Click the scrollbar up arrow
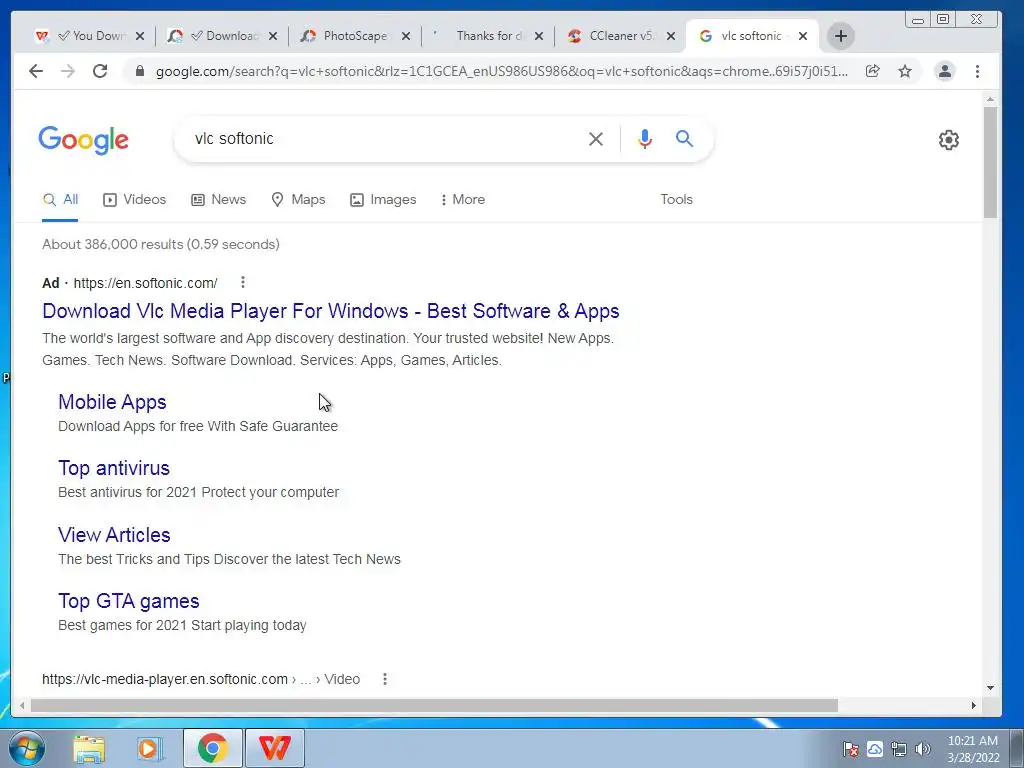The width and height of the screenshot is (1024, 768). pos(990,99)
